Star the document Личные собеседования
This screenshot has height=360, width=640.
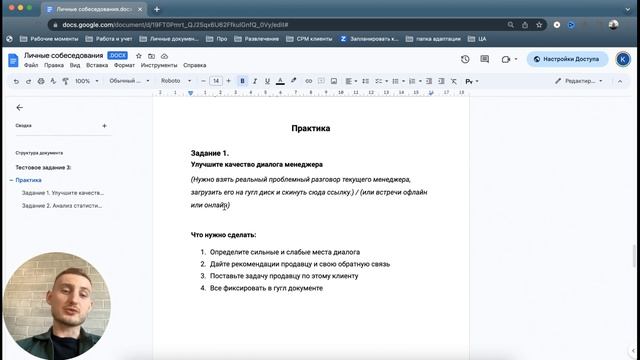pyautogui.click(x=139, y=56)
